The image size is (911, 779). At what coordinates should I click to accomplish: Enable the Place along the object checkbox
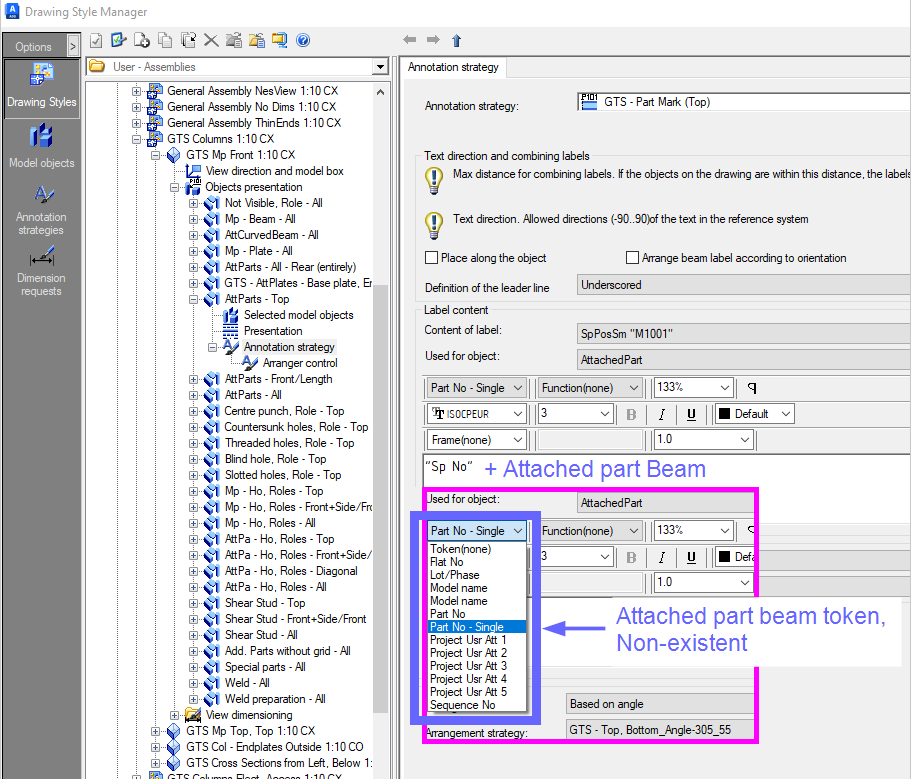[432, 257]
